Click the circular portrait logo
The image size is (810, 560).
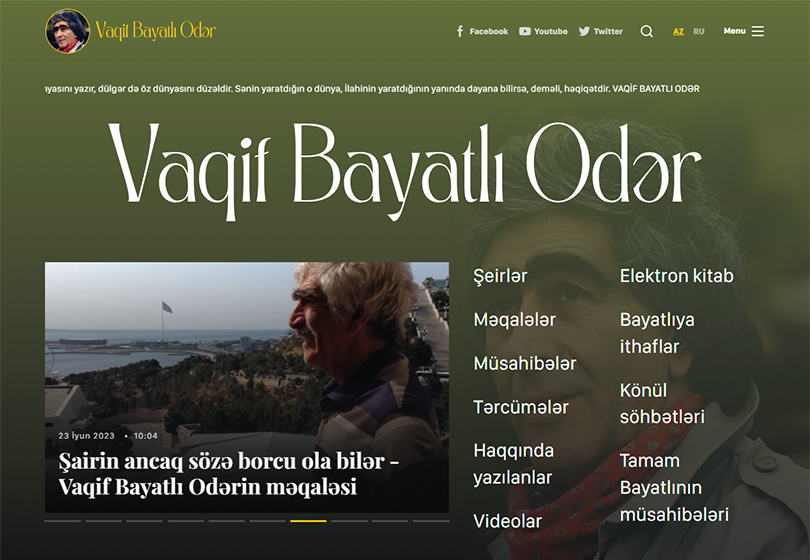click(x=68, y=31)
